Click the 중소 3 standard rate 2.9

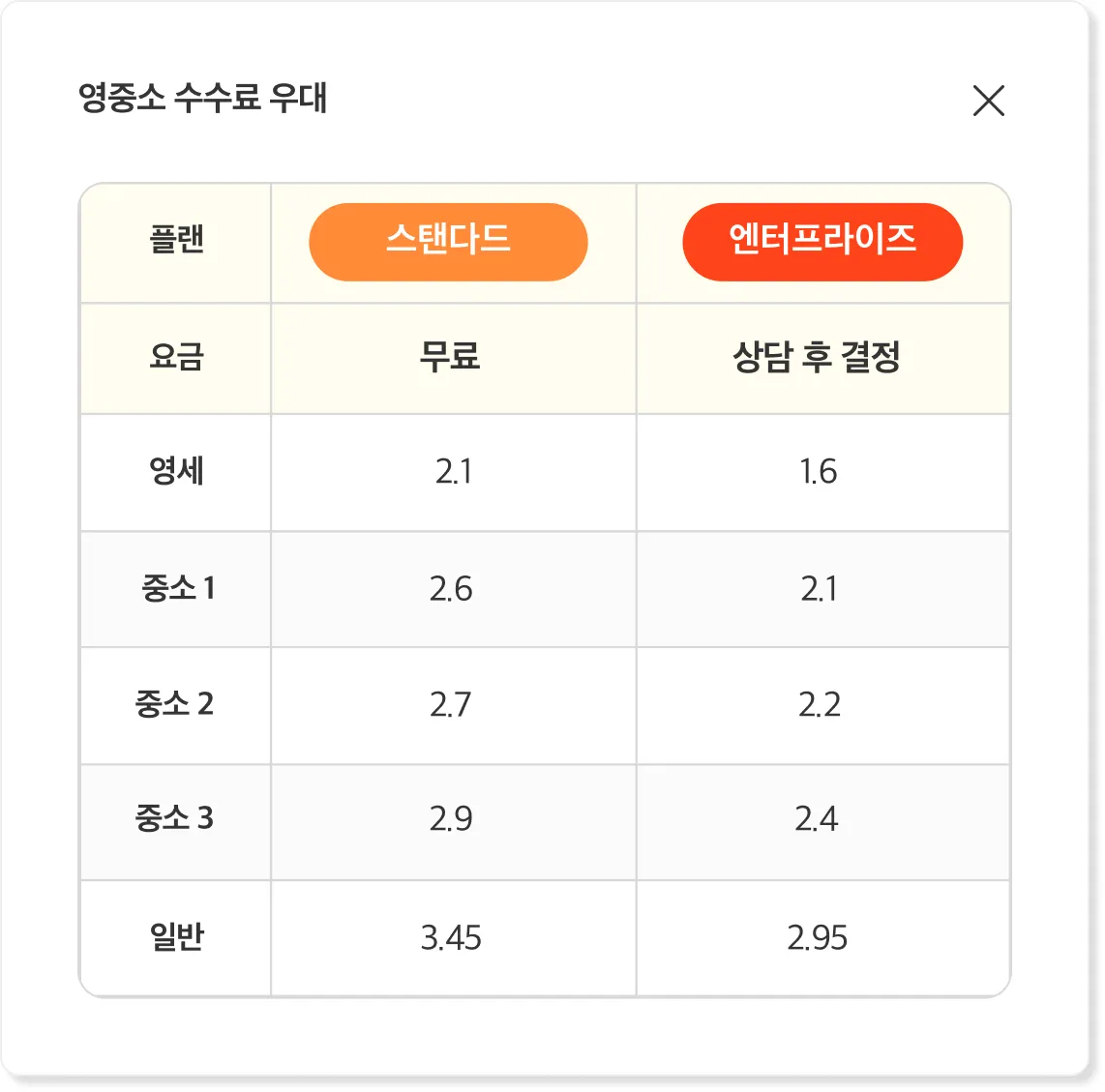tap(451, 818)
